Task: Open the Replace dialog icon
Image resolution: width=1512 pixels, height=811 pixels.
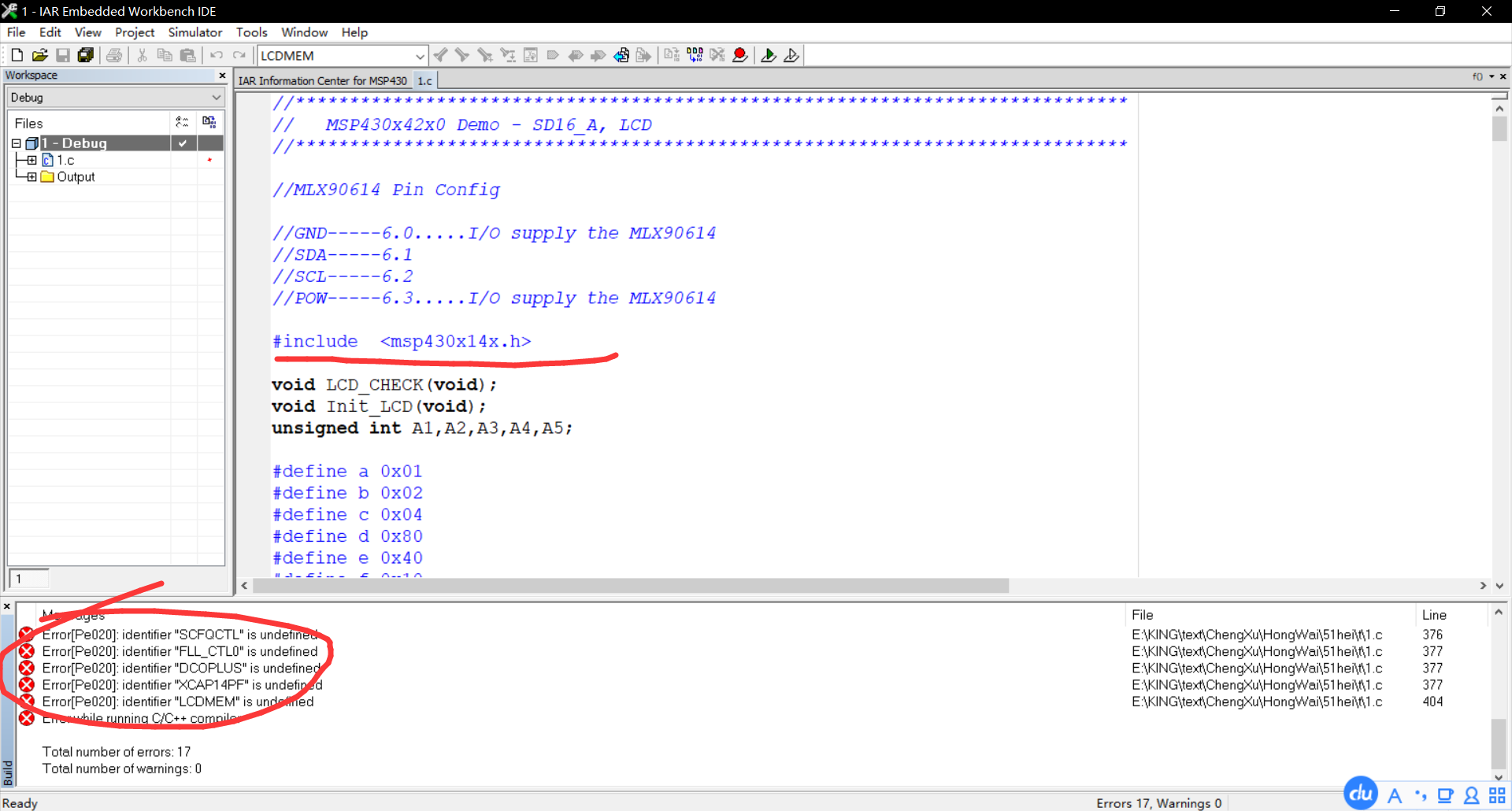Action: 508,55
